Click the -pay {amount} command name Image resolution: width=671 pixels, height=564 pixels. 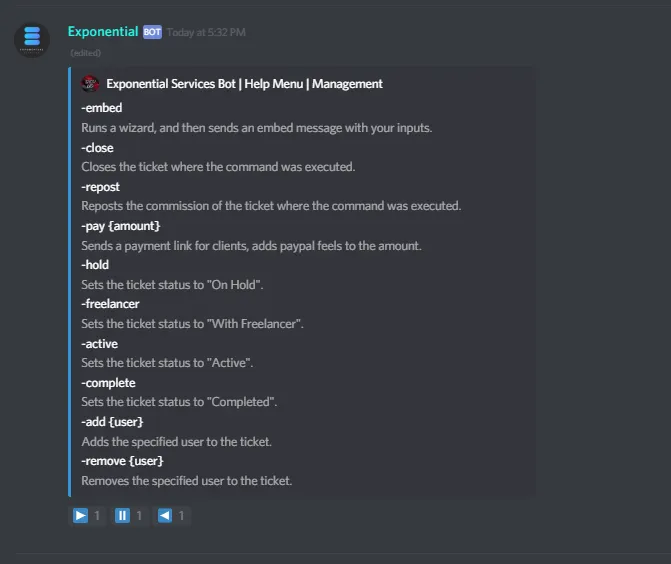pyautogui.click(x=121, y=226)
